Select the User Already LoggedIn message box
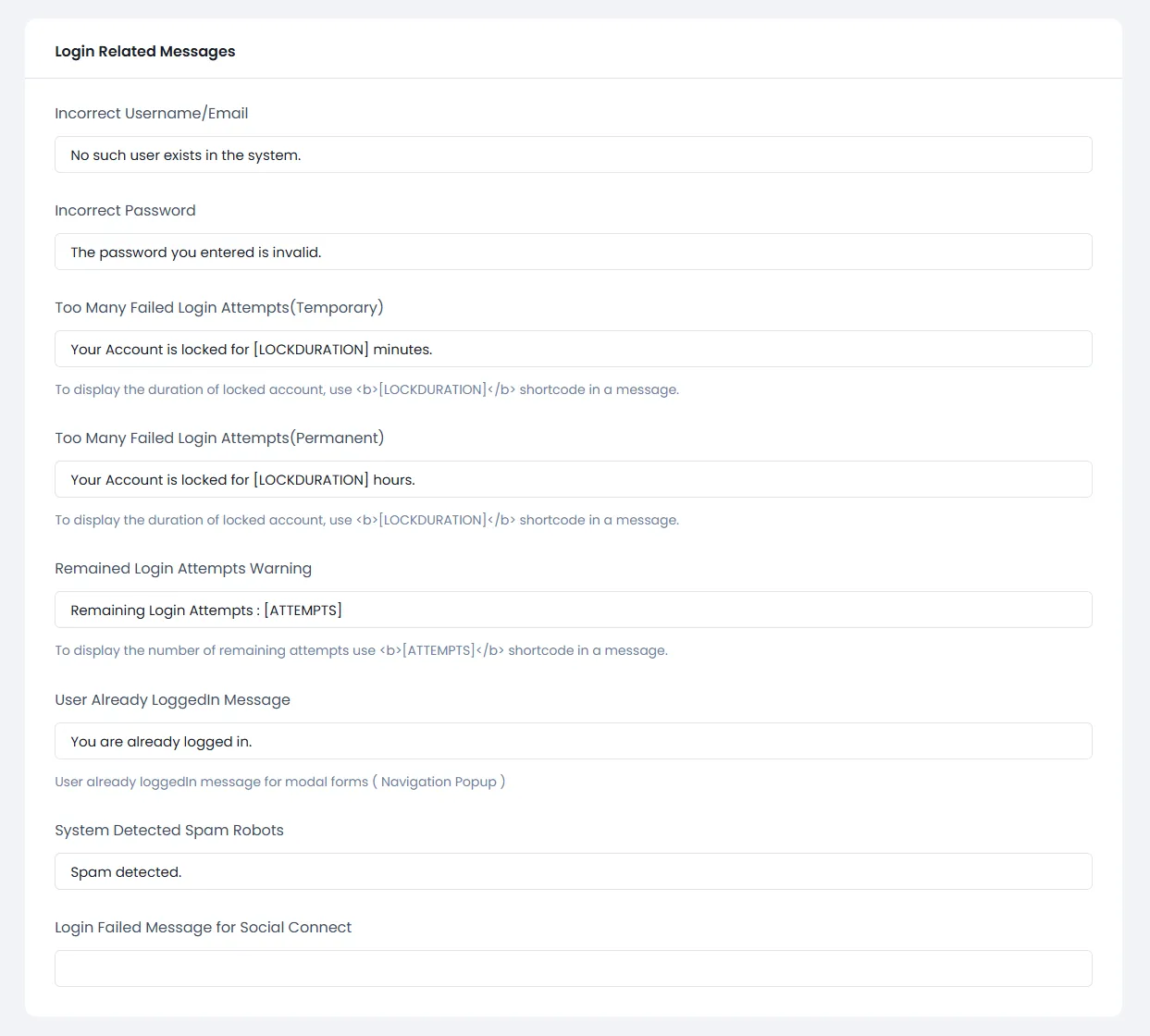Screen dimensions: 1150x1036 pos(573,741)
